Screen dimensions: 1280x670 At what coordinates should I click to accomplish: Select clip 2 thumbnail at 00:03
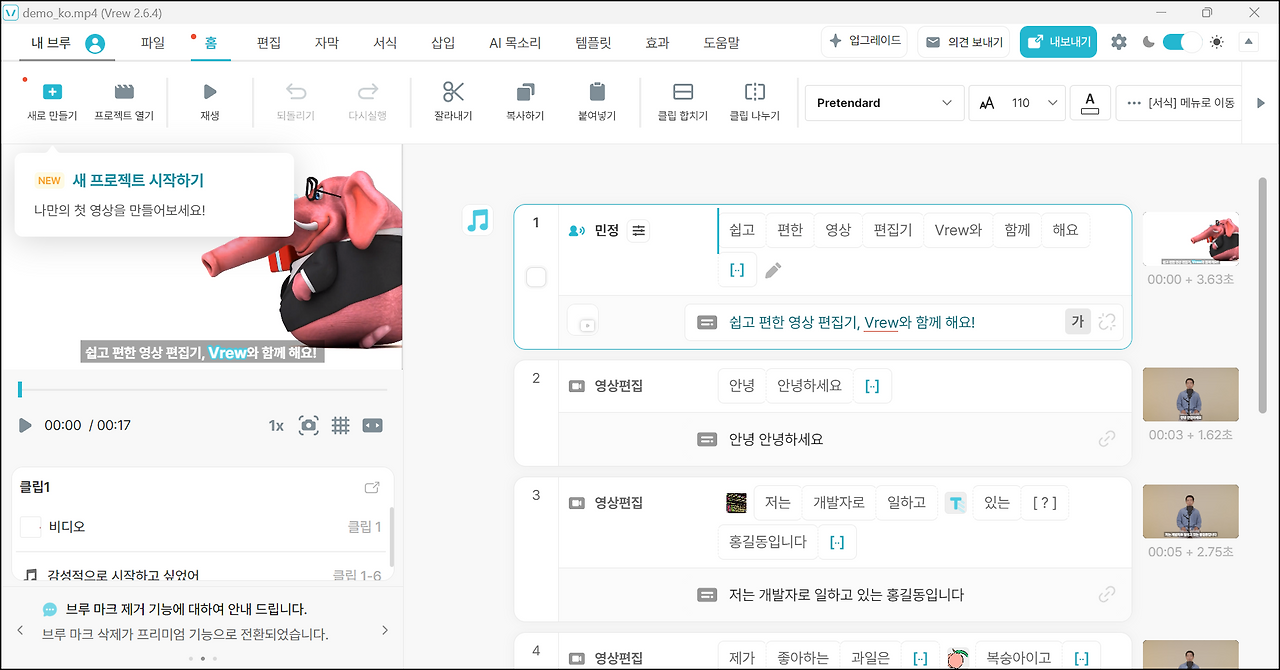pyautogui.click(x=1191, y=394)
